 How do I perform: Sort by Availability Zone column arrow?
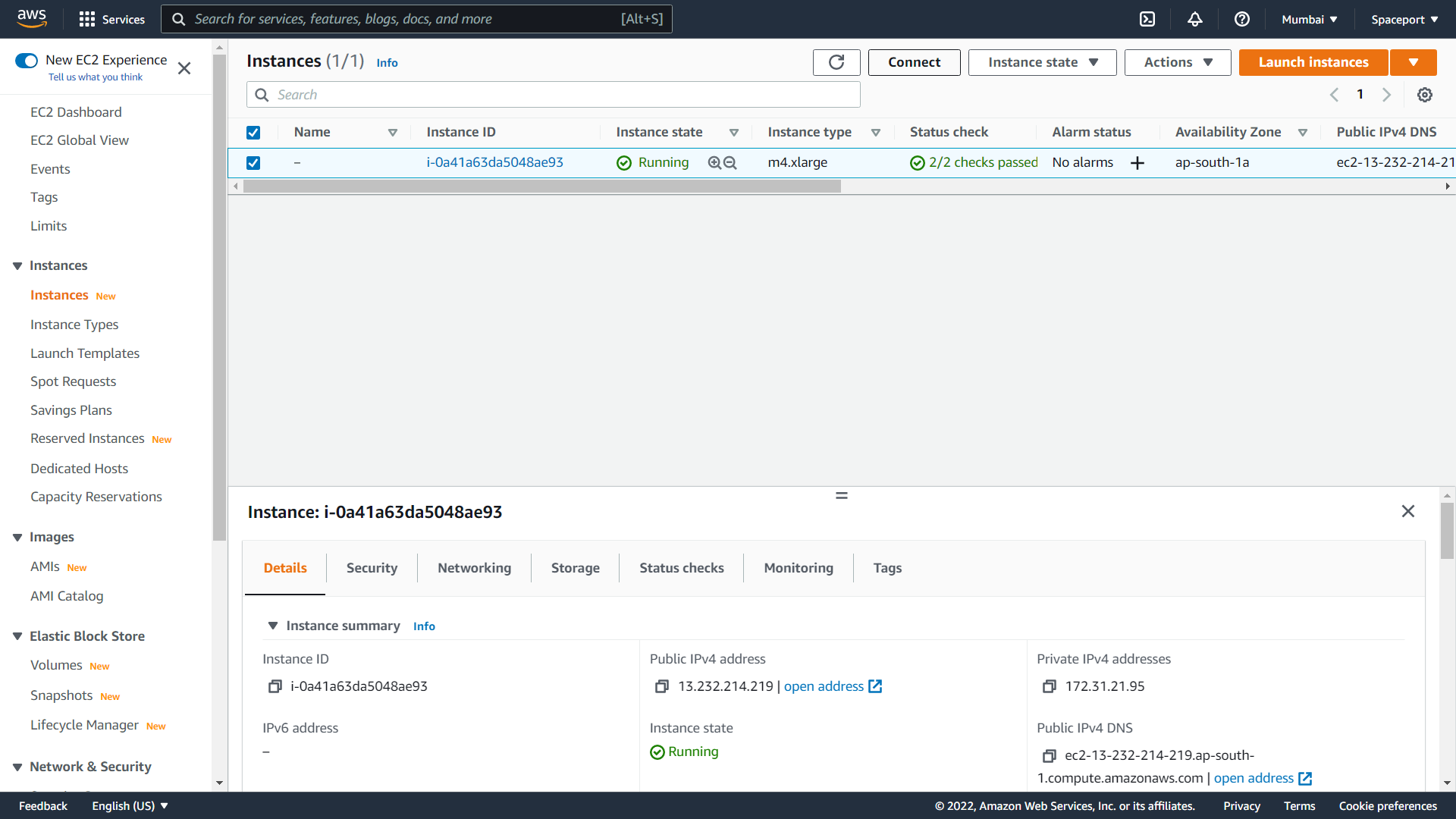point(1303,133)
